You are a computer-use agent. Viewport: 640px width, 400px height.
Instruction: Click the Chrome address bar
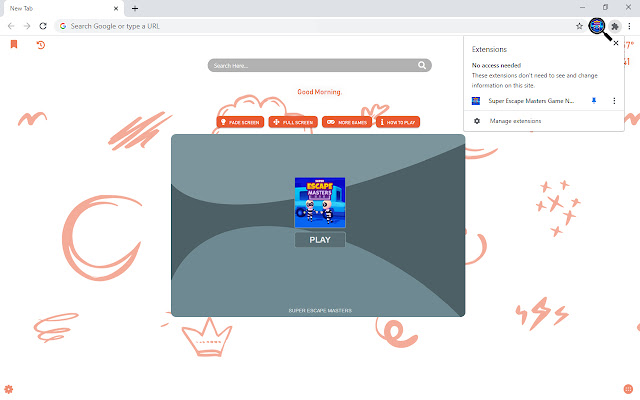click(320, 26)
